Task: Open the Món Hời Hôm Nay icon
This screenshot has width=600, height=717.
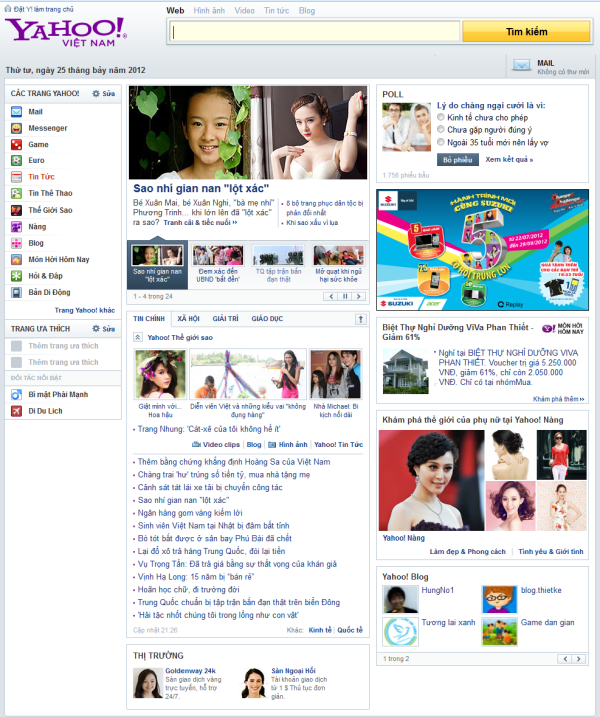Action: pos(16,260)
